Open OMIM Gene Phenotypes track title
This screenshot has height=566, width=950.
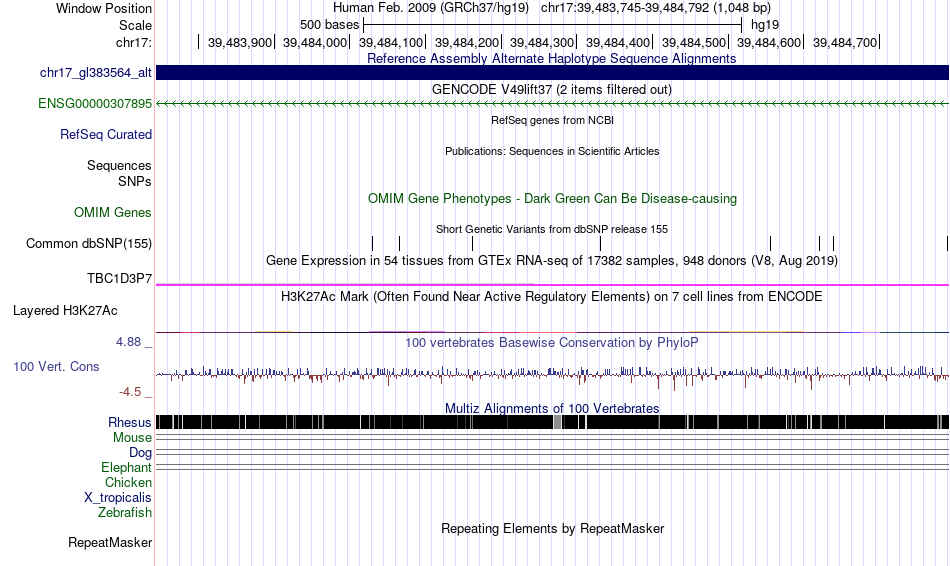(x=553, y=198)
